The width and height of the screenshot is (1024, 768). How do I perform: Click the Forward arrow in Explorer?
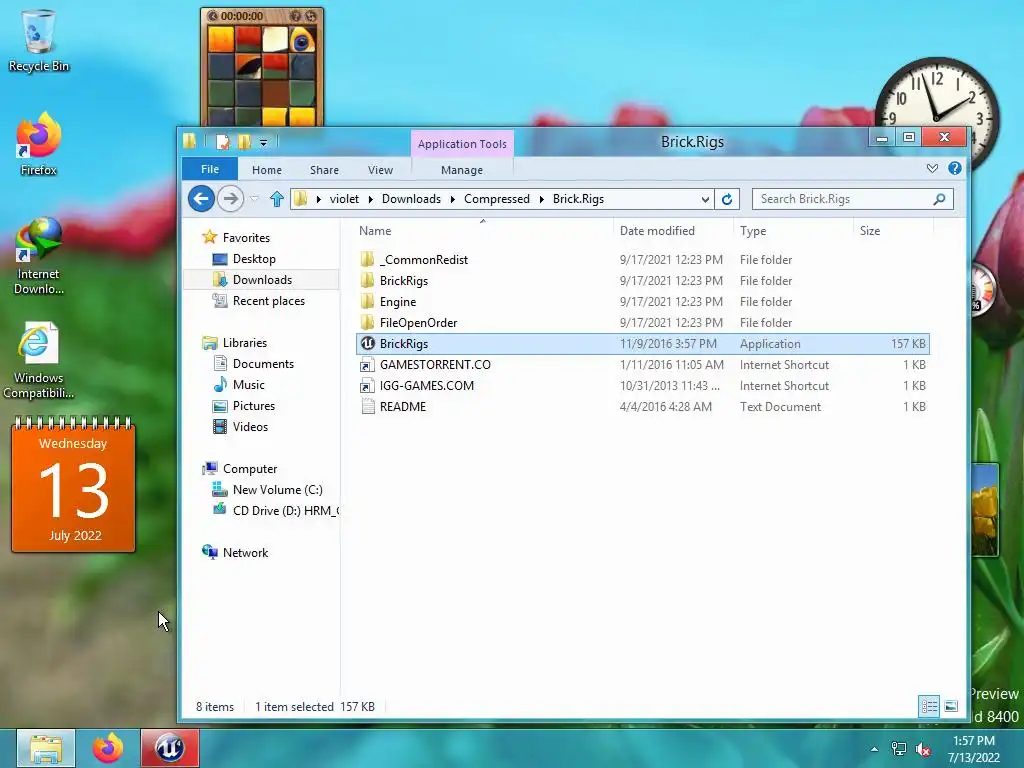point(230,199)
